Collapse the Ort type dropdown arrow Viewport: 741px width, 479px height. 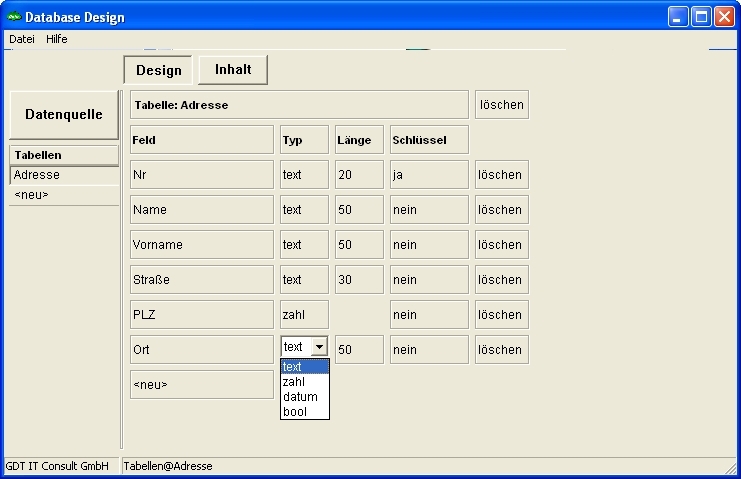(x=318, y=347)
